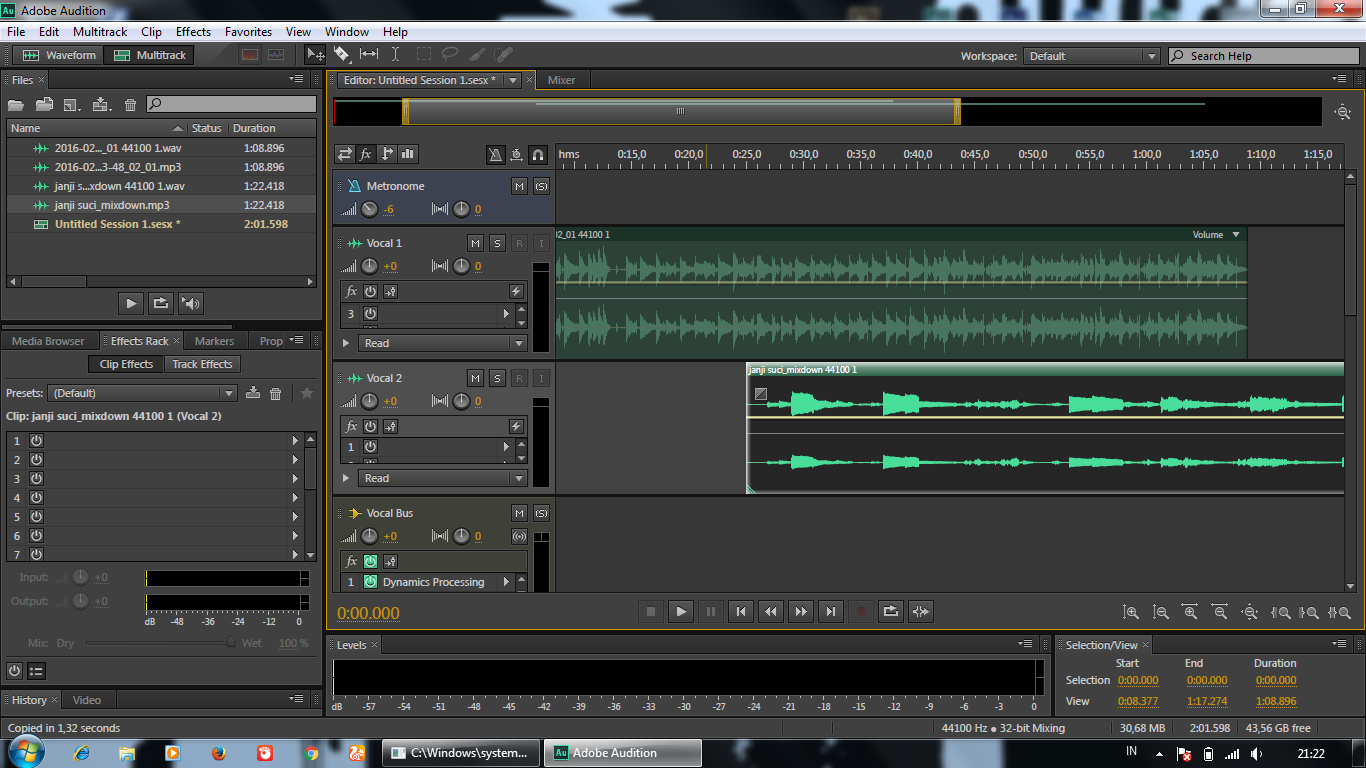This screenshot has height=768, width=1366.
Task: Toggle snapping with the magnet icon
Action: [538, 154]
